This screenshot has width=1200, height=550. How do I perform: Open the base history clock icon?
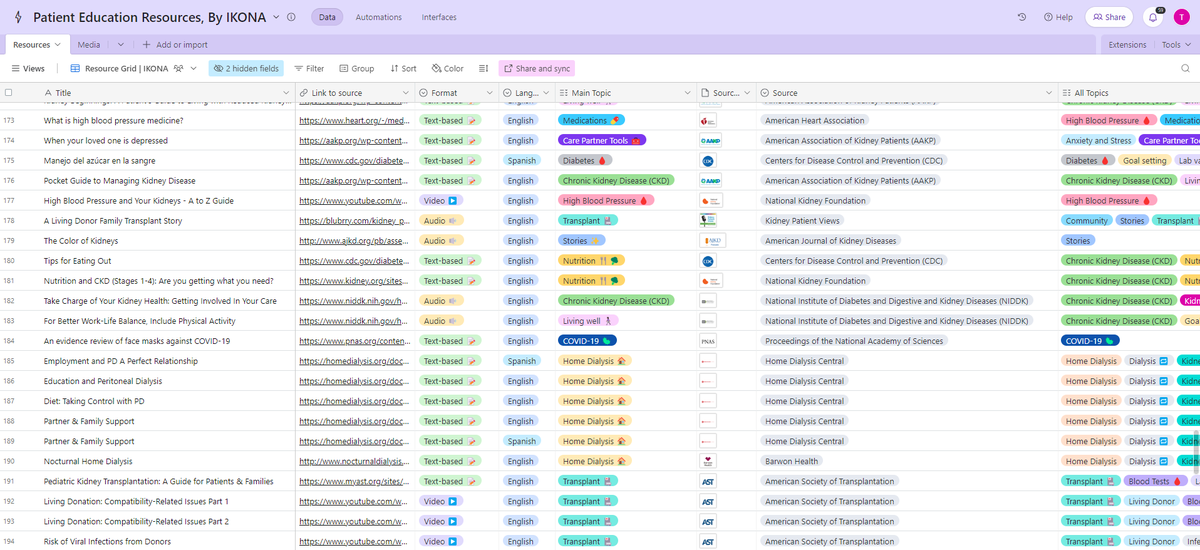[x=1021, y=17]
